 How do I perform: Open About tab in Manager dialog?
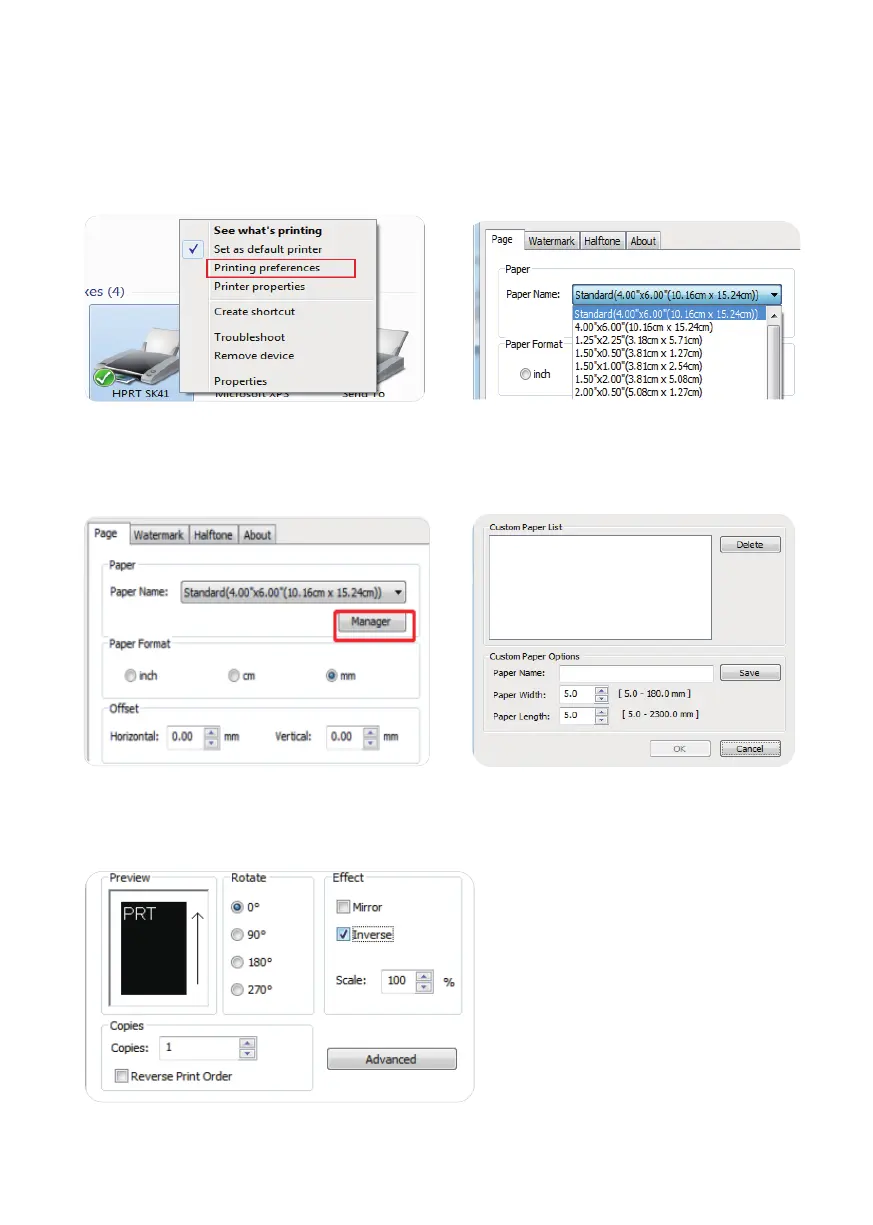click(257, 535)
